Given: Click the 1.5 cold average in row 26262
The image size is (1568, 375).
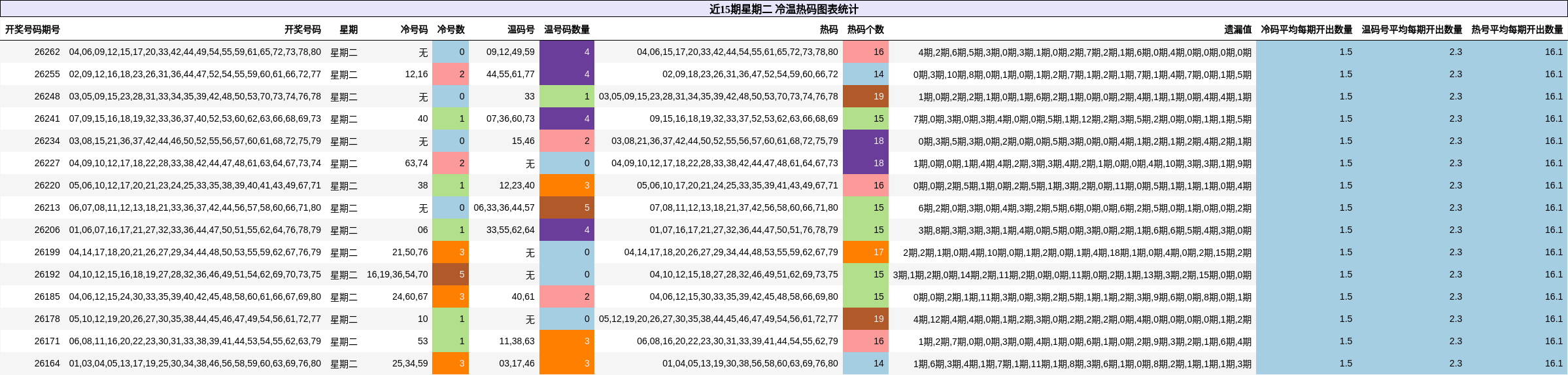Looking at the screenshot, I should (1346, 52).
